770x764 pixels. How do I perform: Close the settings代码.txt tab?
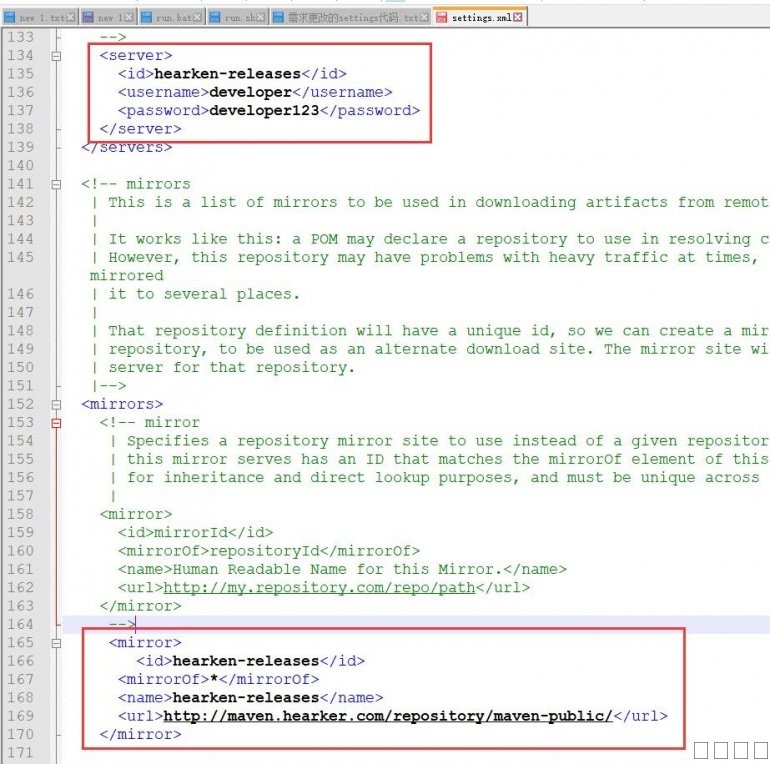click(x=424, y=18)
